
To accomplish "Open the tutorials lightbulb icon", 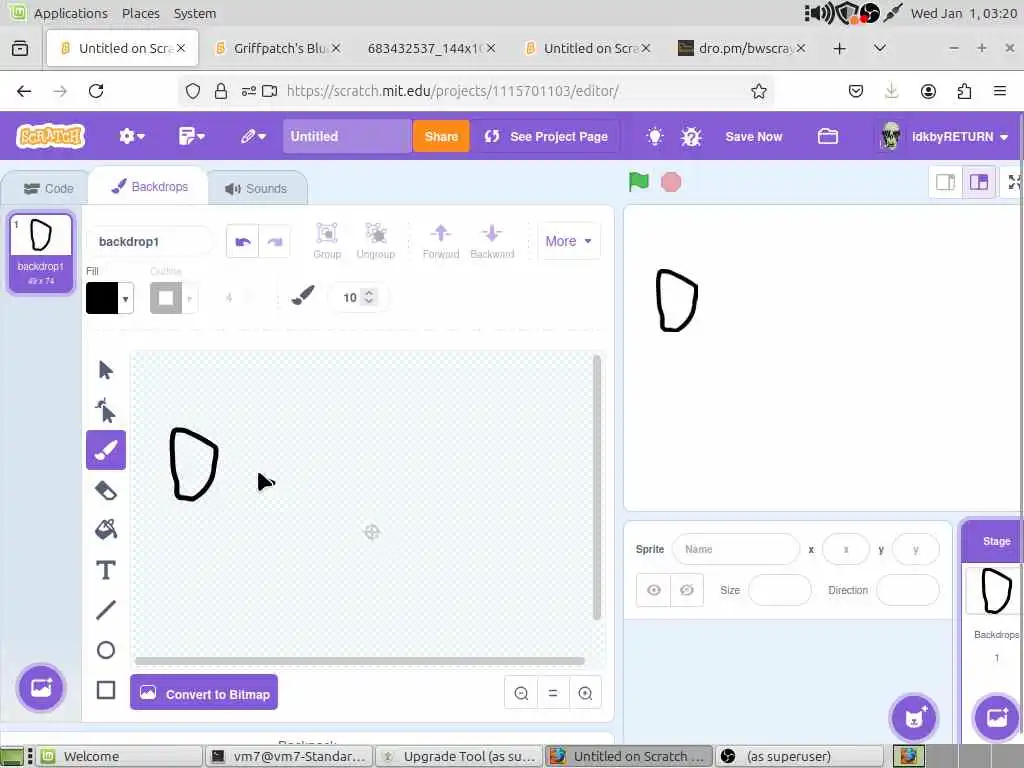I will pyautogui.click(x=654, y=136).
